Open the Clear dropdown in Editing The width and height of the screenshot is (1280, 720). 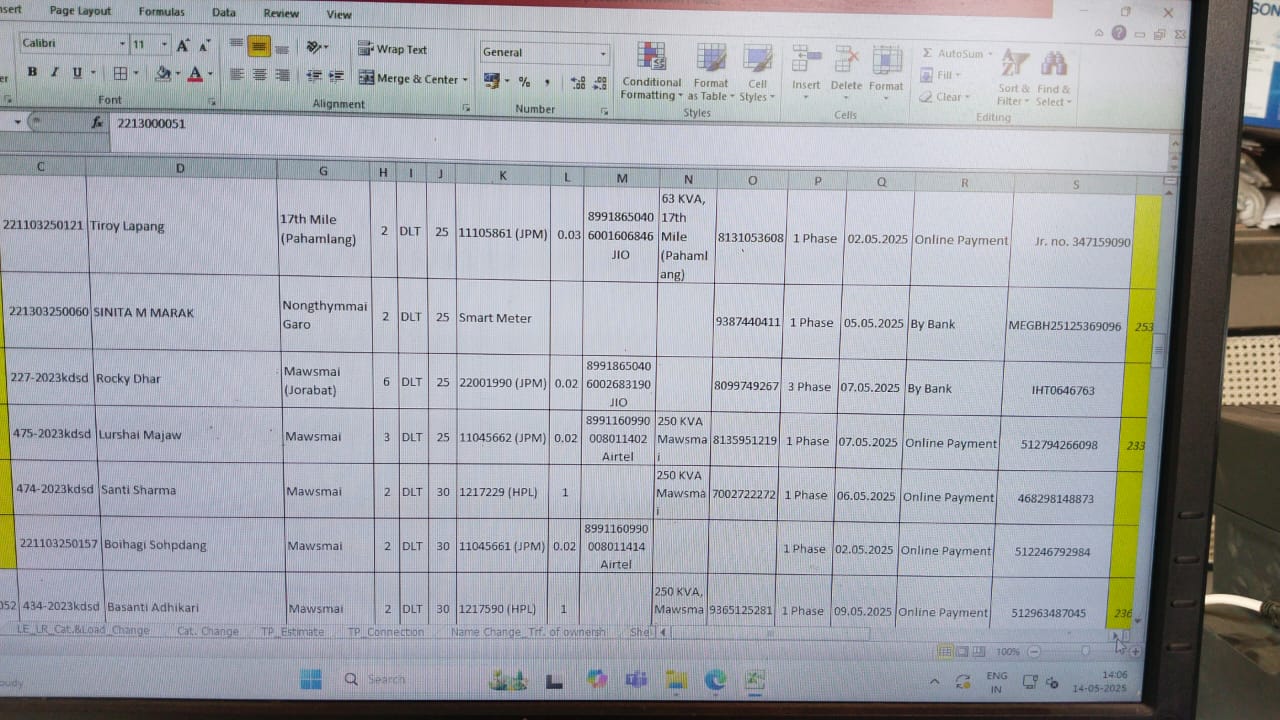tap(947, 97)
